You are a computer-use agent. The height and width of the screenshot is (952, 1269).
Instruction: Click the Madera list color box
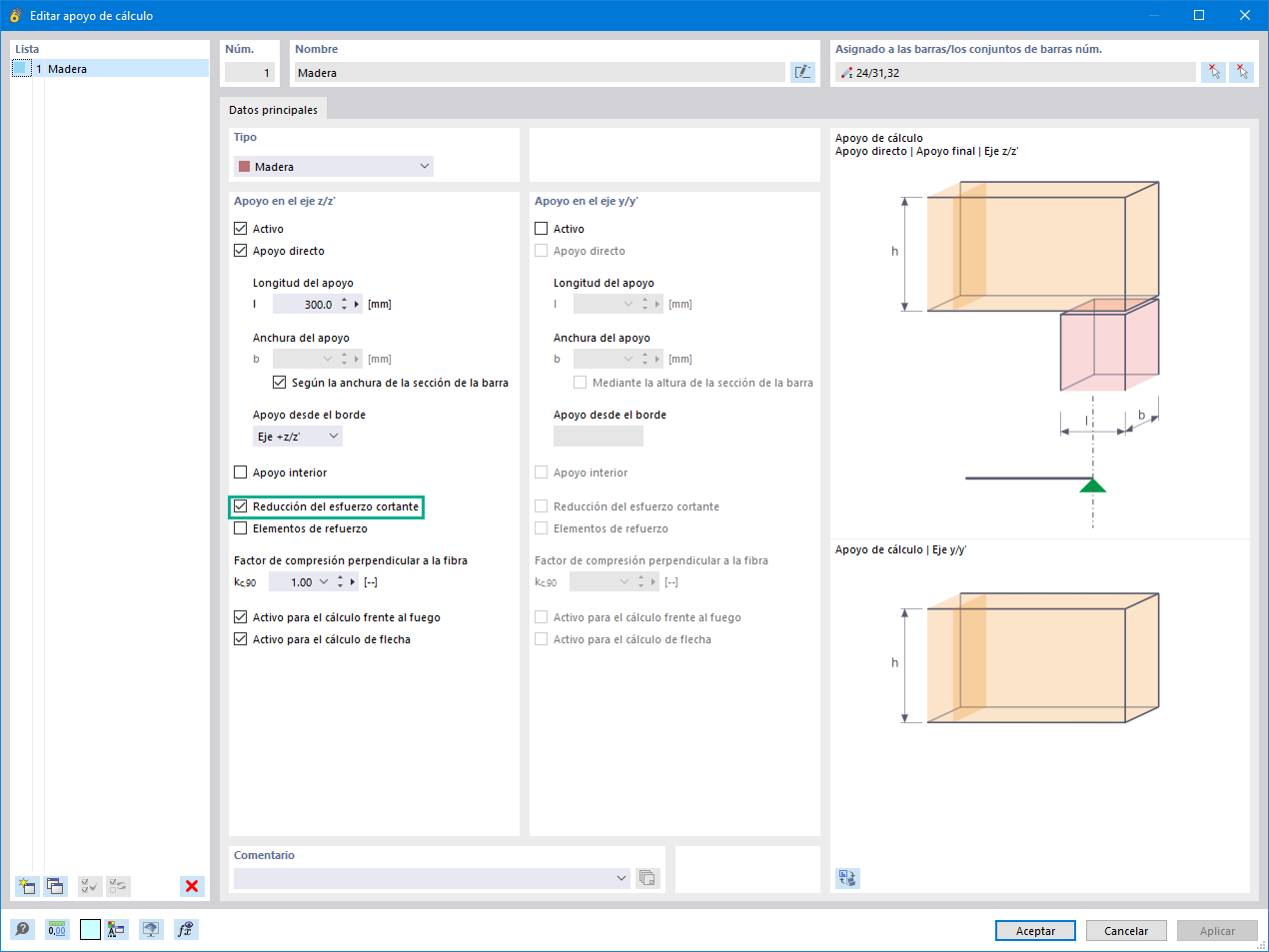[22, 68]
